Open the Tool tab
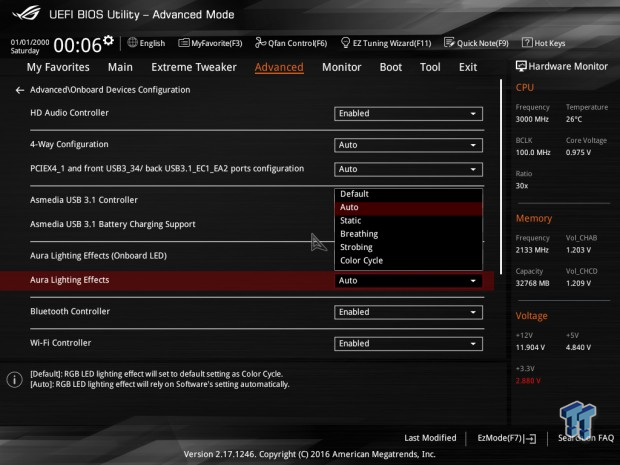Viewport: 620px width, 465px height. [x=430, y=67]
